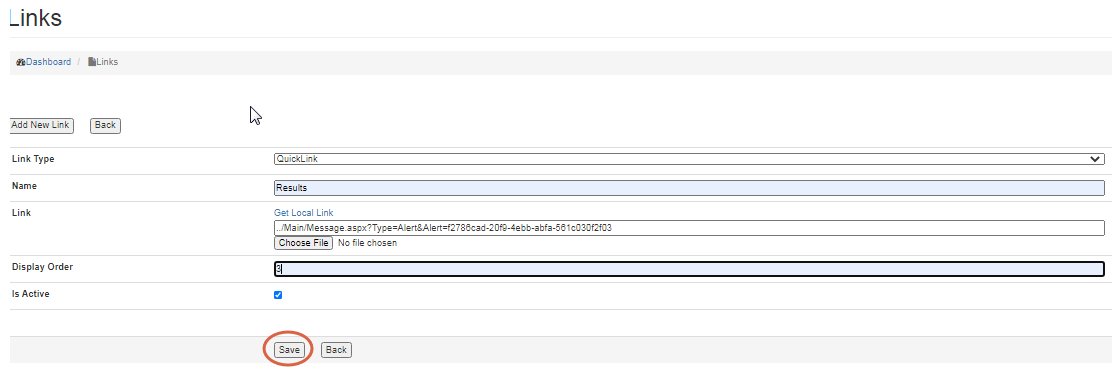Image resolution: width=1112 pixels, height=368 pixels.
Task: Uncheck the Is Active checkbox
Action: click(278, 295)
